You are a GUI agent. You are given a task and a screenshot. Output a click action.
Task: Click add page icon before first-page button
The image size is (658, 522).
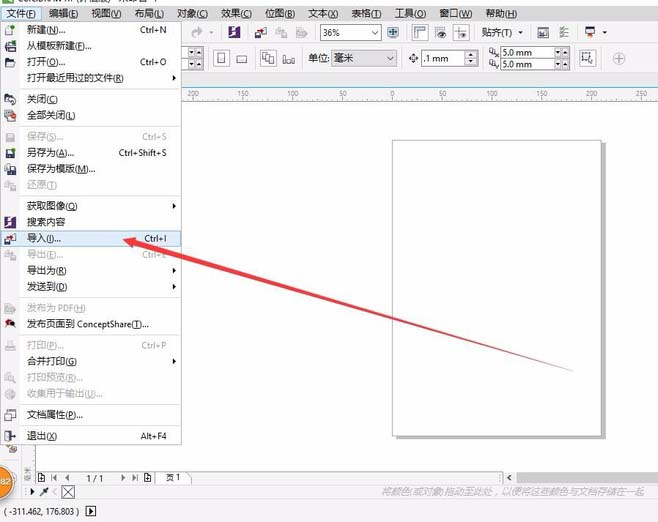coord(41,478)
